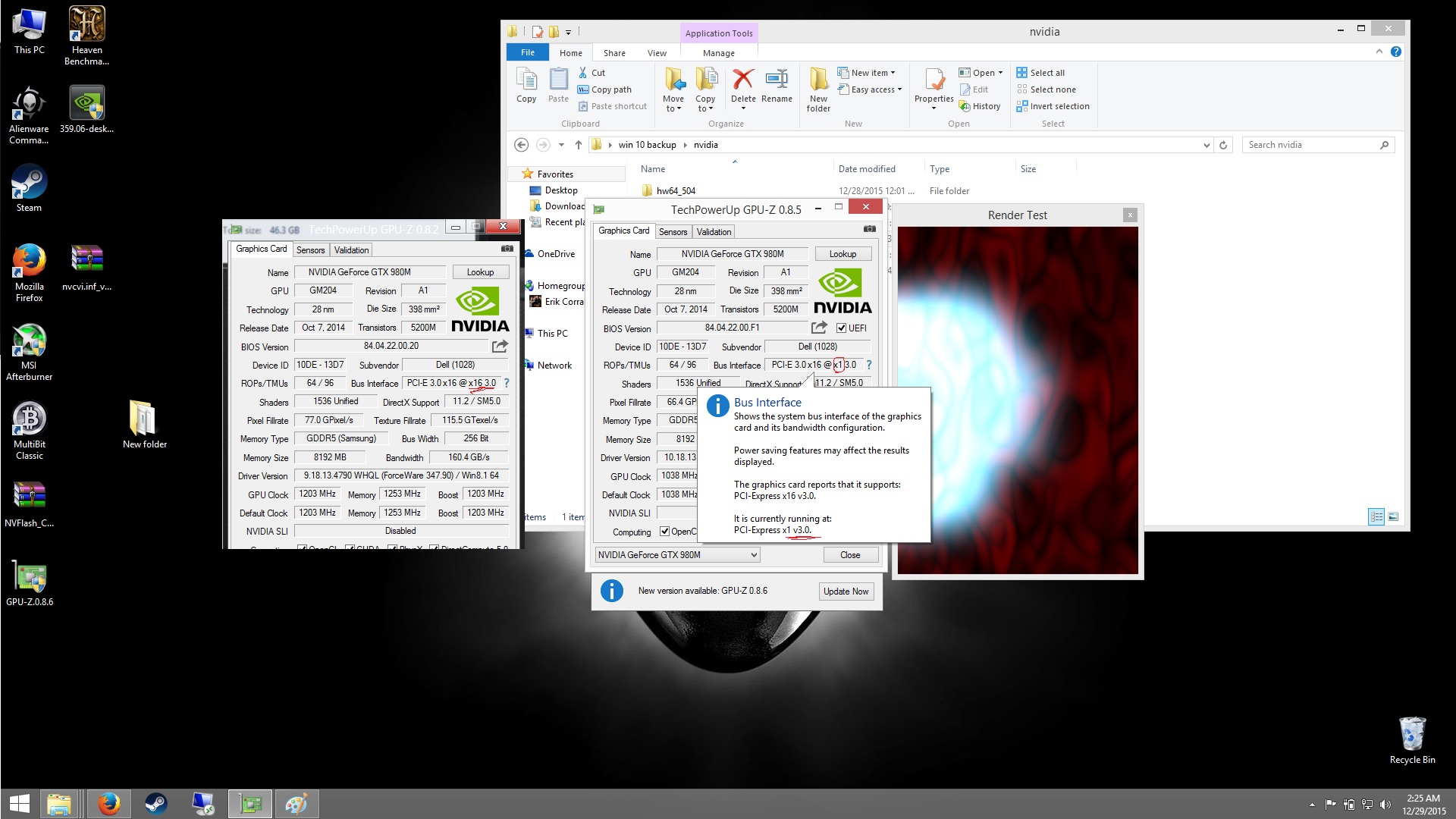Collapse the Explorer ribbon chevron
The width and height of the screenshot is (1456, 819).
tap(1379, 52)
